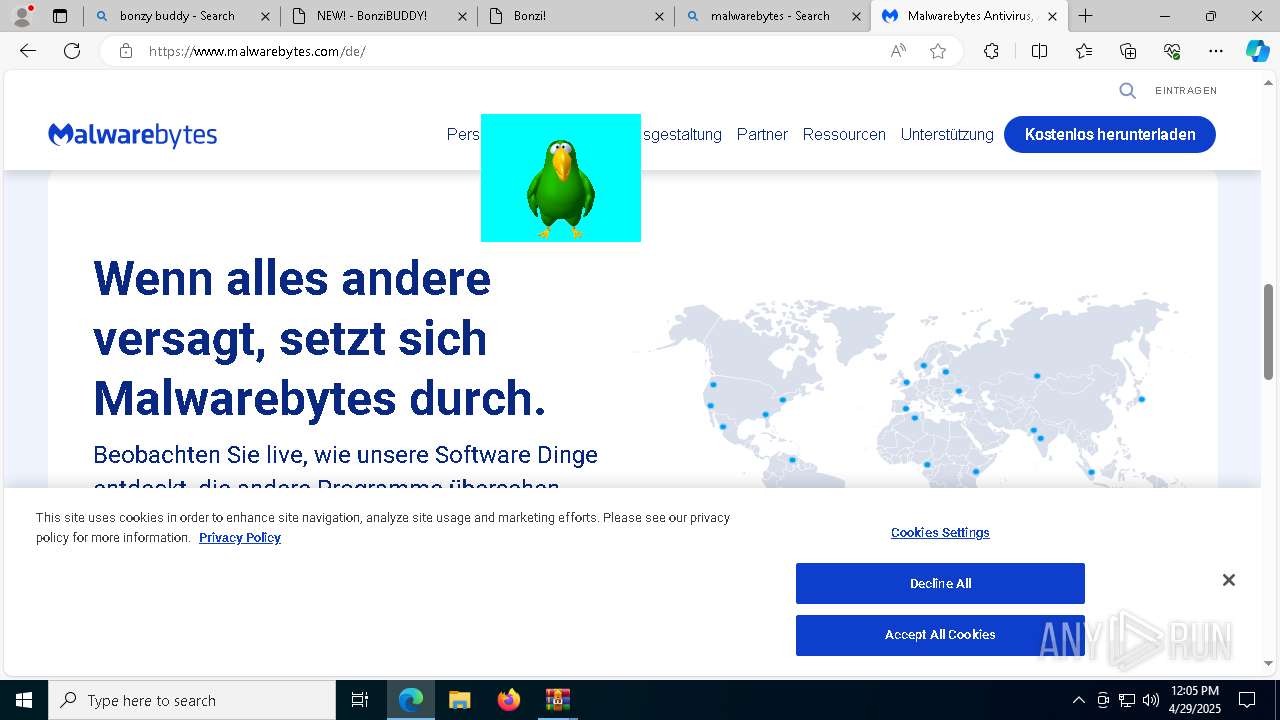Open the tab actions menu icon
1280x720 pixels.
point(60,16)
